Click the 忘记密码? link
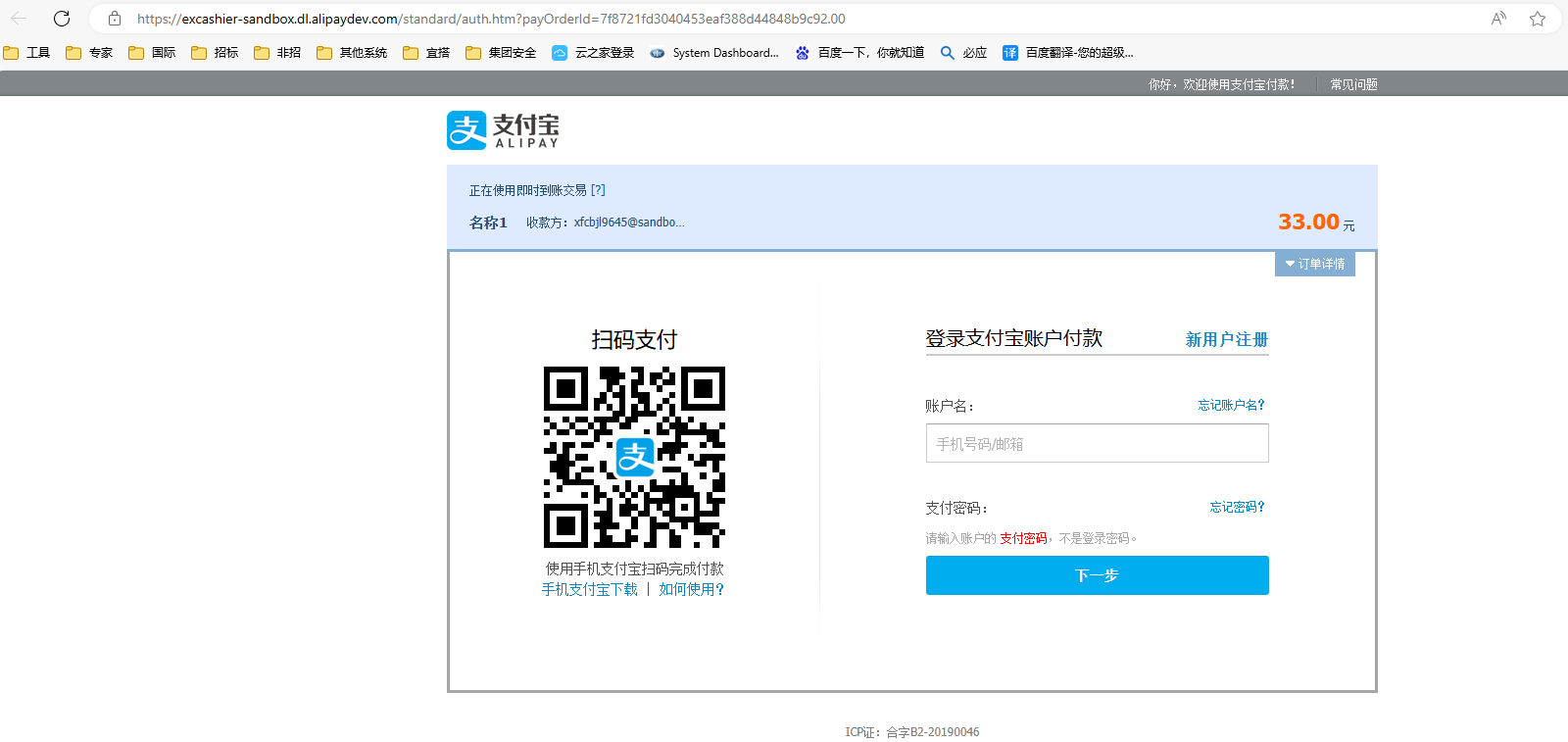Viewport: 1568px width, 742px height. tap(1238, 507)
